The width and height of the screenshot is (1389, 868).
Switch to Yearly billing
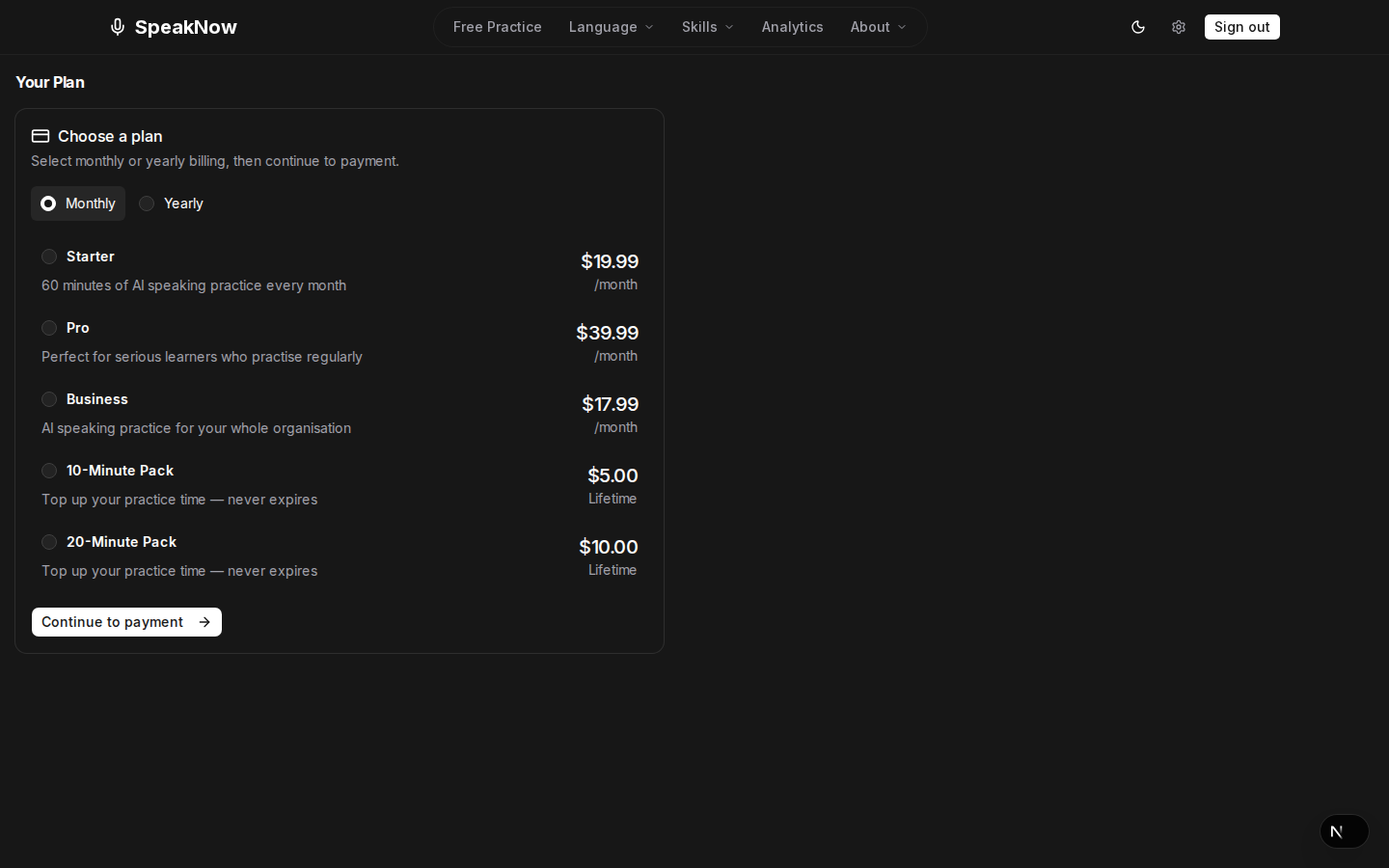click(x=171, y=203)
